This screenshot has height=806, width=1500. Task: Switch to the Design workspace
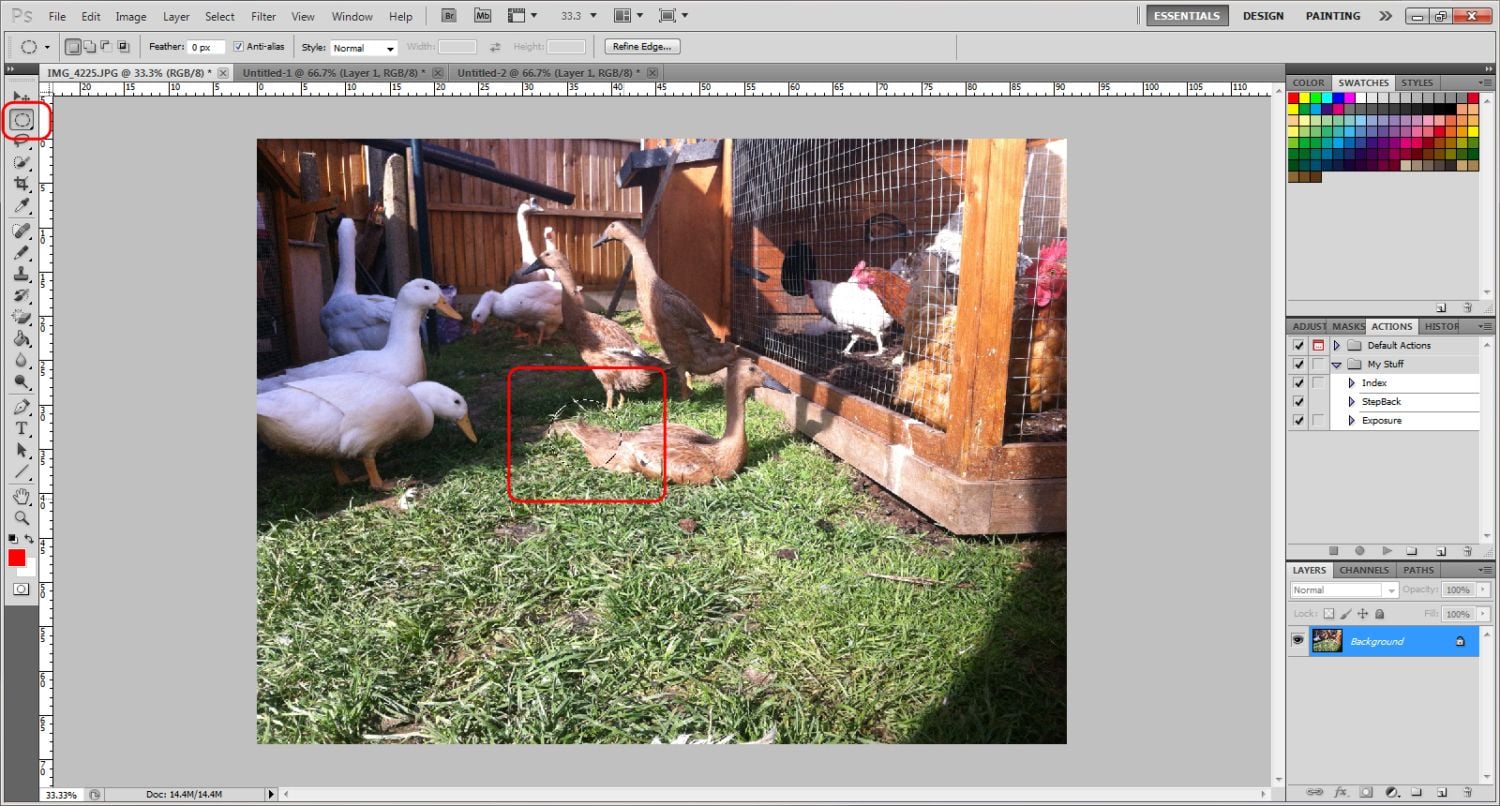tap(1263, 16)
